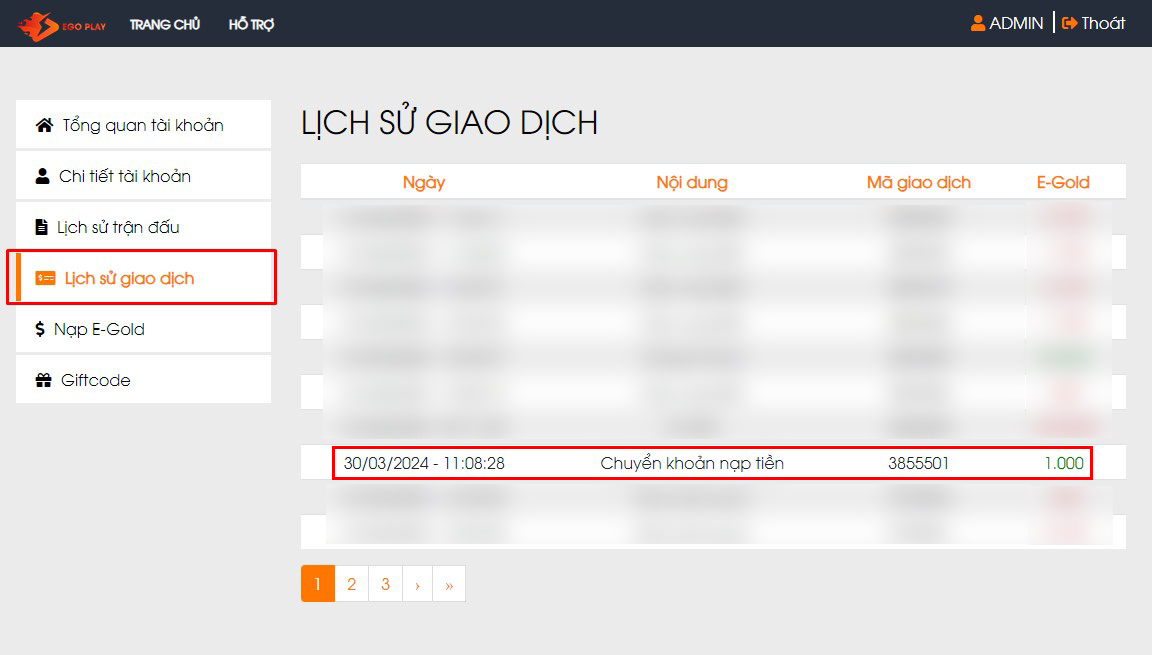
Task: Click the Thoát logout icon
Action: (x=1070, y=23)
